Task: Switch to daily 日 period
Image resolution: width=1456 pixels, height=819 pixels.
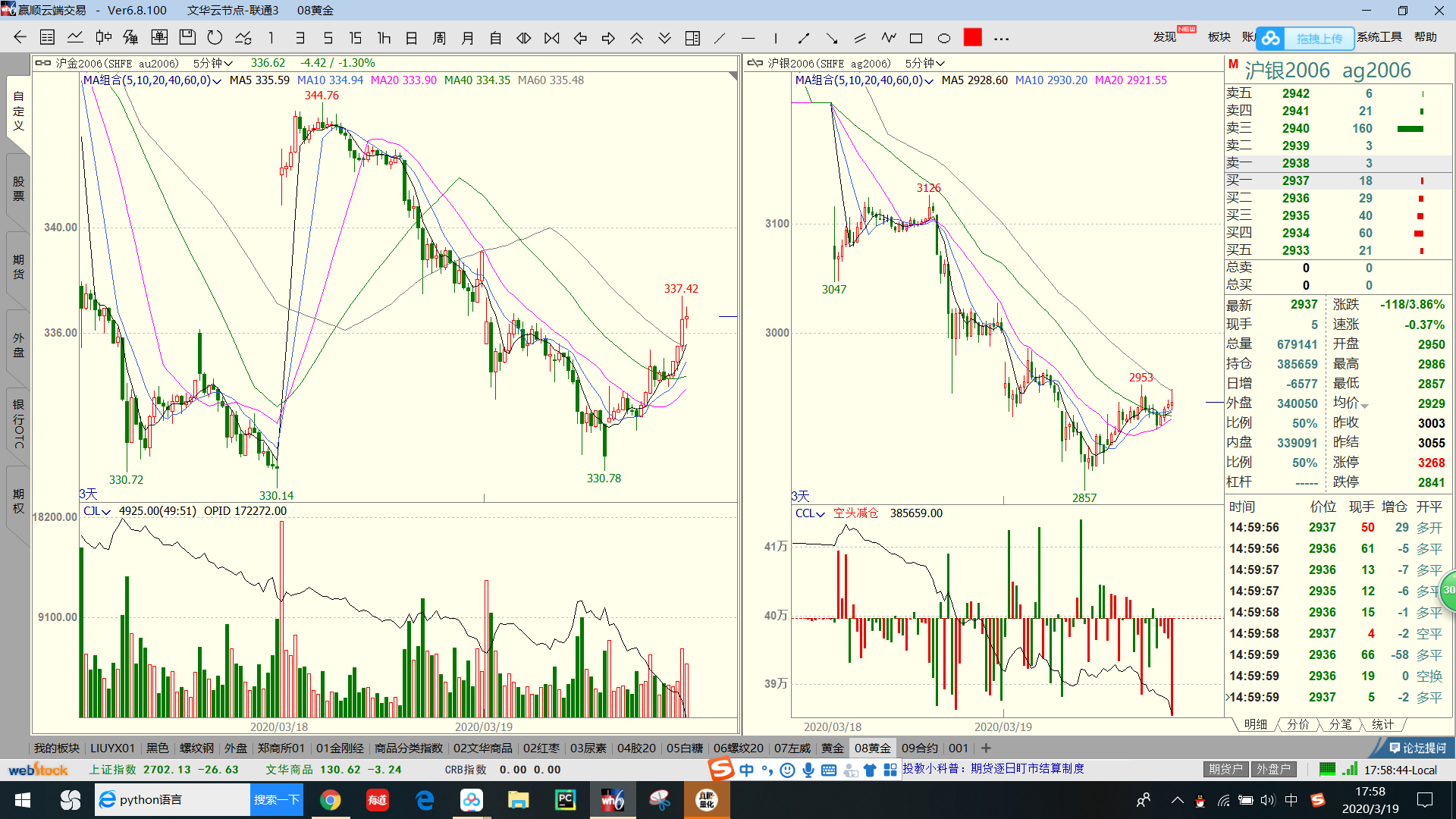Action: pos(412,38)
